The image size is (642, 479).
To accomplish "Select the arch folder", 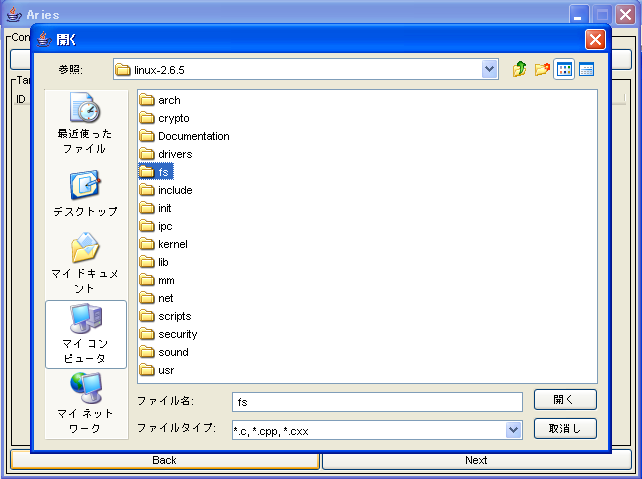I will pos(168,100).
